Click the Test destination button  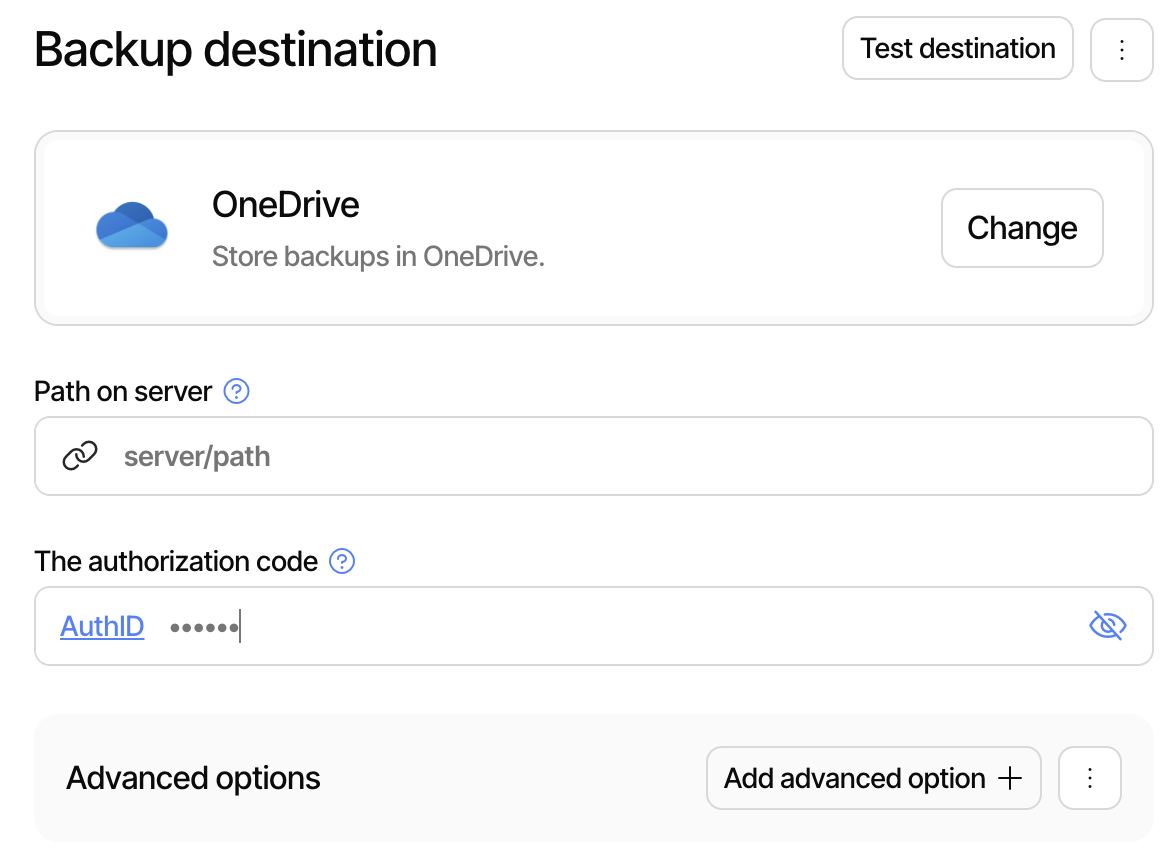(957, 48)
